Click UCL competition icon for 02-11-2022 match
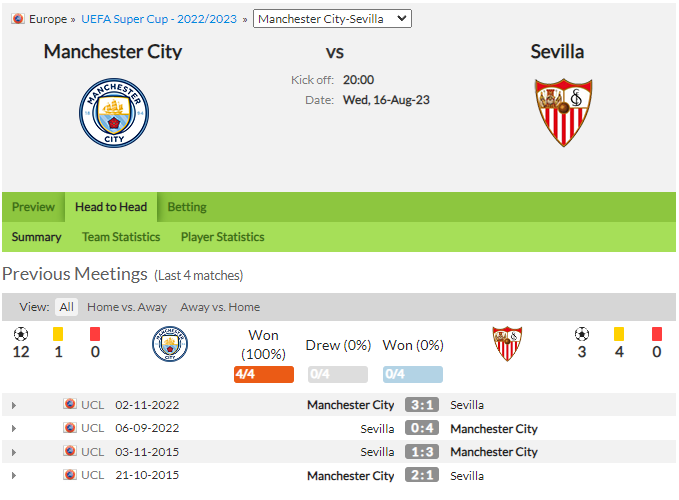 [x=70, y=404]
